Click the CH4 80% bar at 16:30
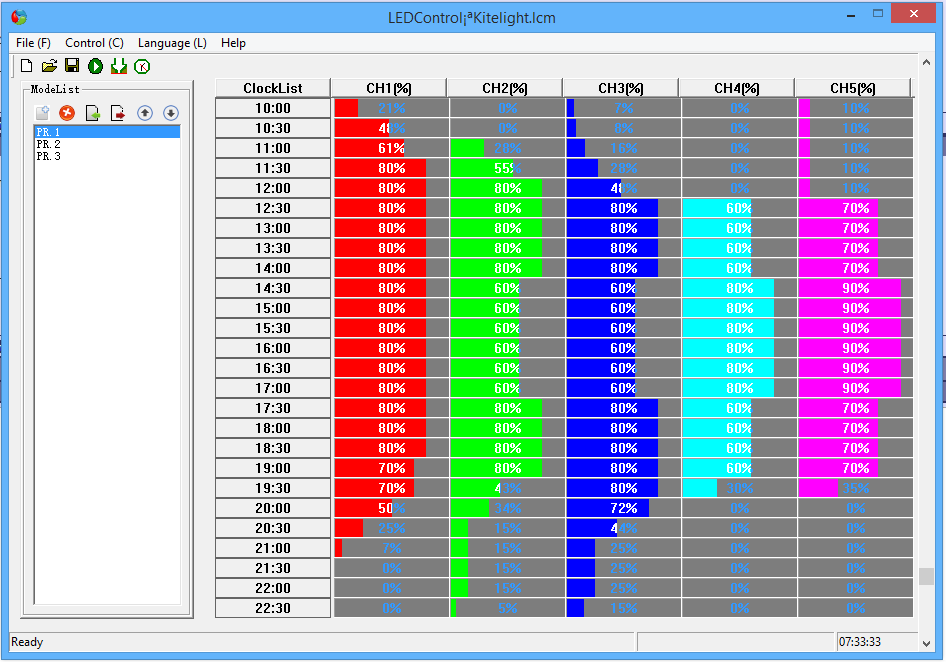946x662 pixels. (x=739, y=368)
